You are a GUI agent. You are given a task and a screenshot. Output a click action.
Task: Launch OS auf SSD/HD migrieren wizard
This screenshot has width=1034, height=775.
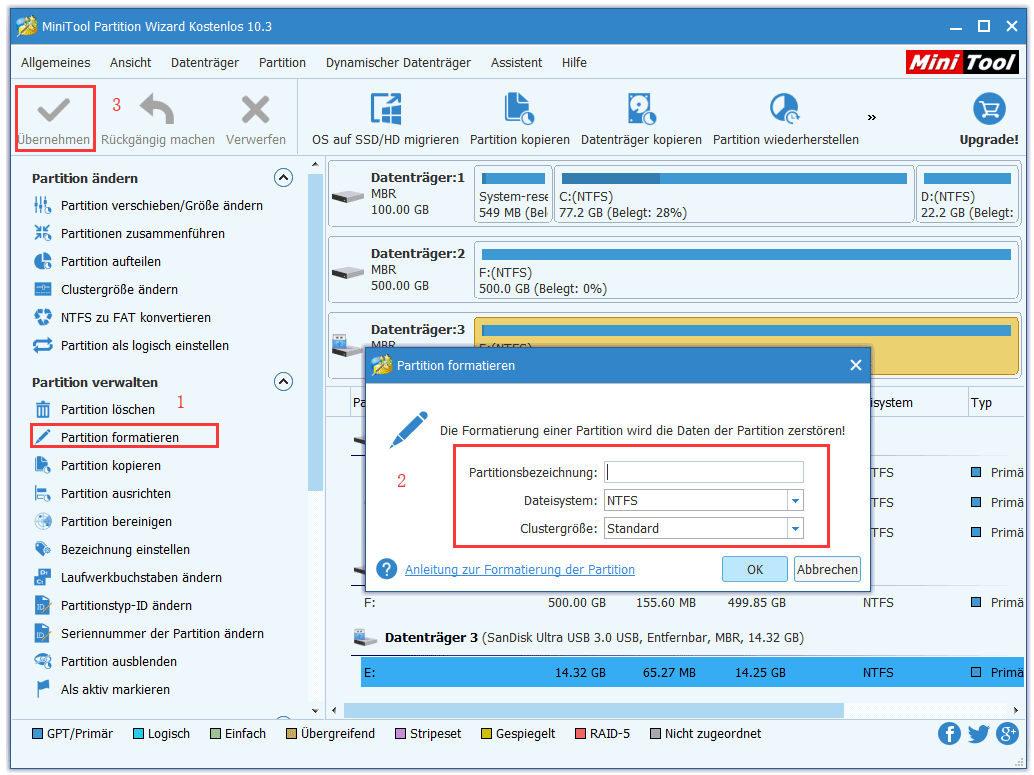click(385, 119)
